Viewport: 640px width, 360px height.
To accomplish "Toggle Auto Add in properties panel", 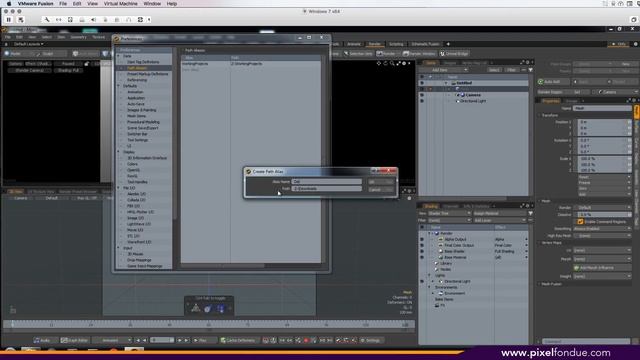I will click(553, 82).
